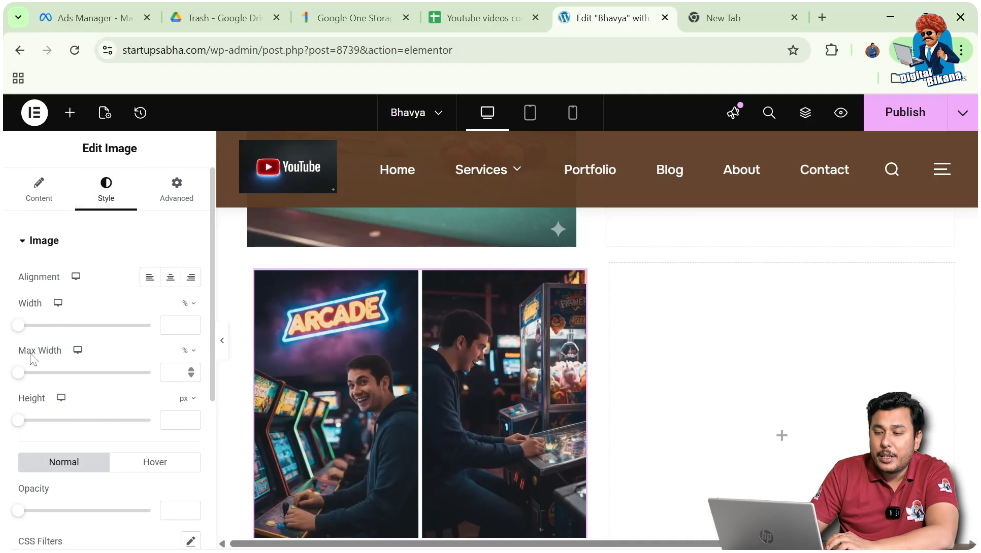
Task: Open Publish options arrow dropdown
Action: coord(962,113)
